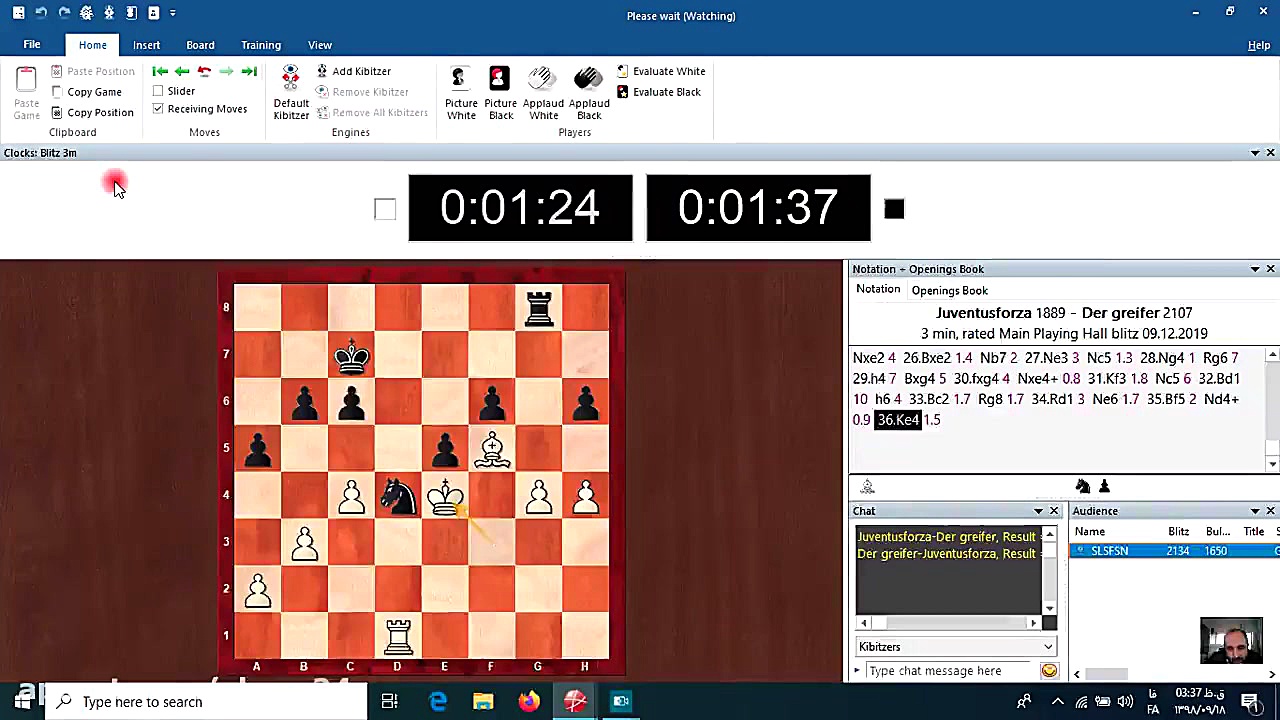
Task: Click Evaluate Black
Action: click(x=659, y=92)
